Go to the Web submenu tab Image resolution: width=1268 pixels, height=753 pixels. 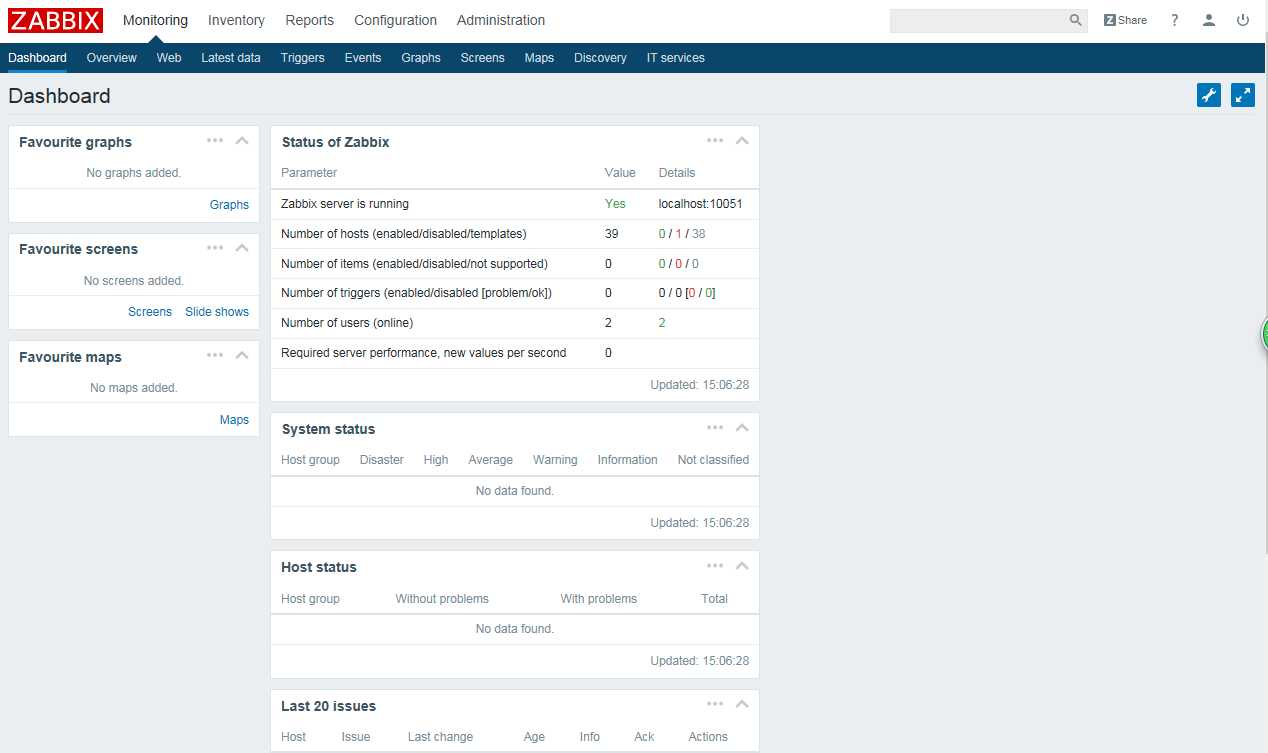169,58
